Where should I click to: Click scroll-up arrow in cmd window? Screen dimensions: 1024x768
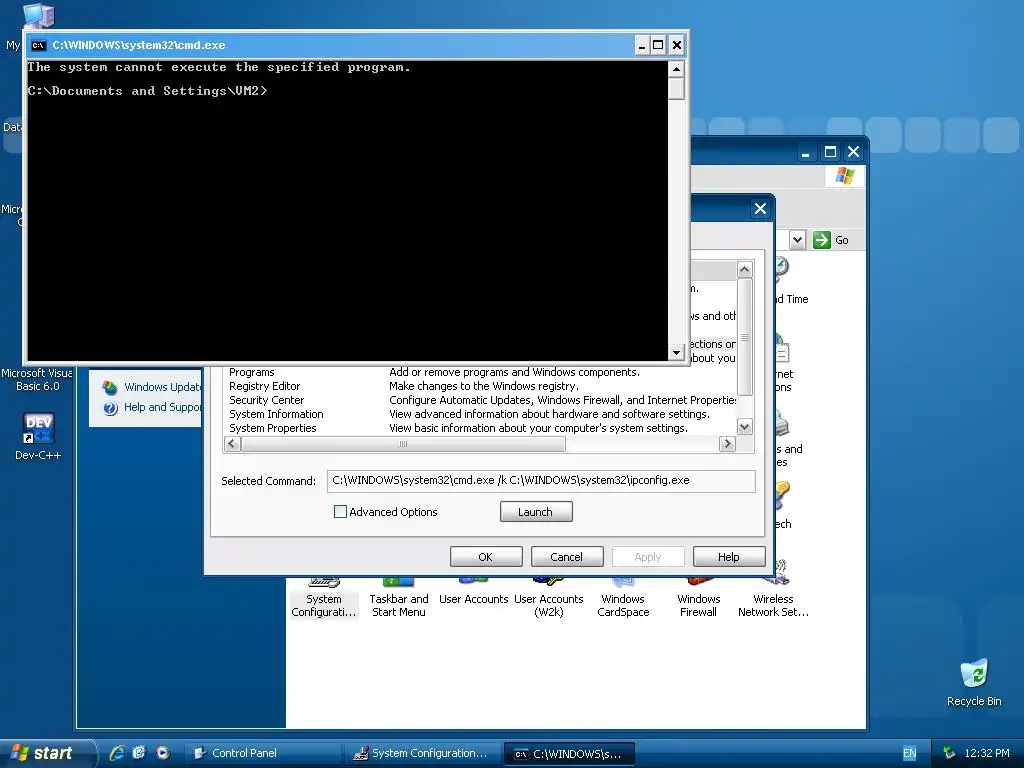coord(677,69)
